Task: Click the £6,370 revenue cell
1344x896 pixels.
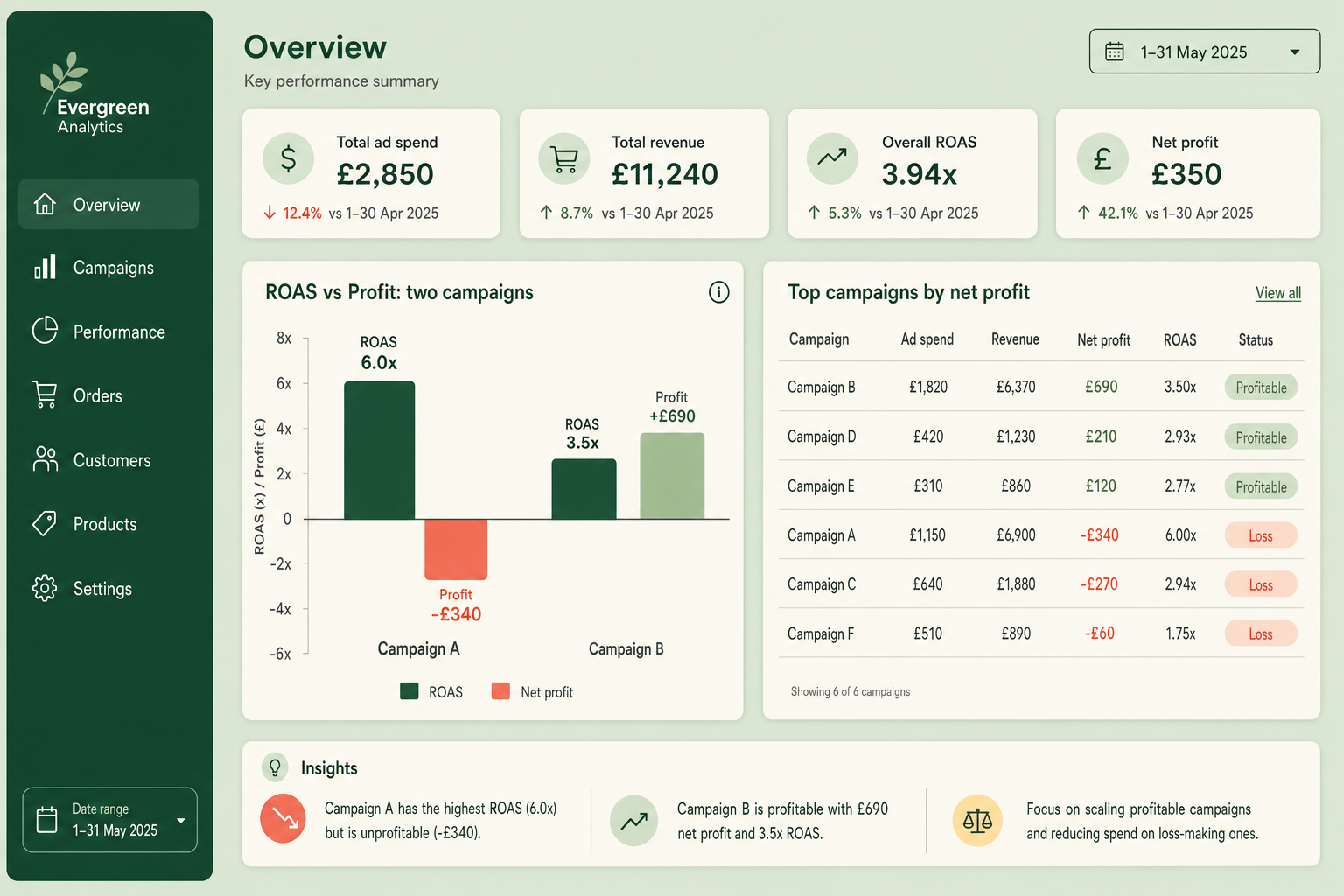Action: click(1016, 387)
